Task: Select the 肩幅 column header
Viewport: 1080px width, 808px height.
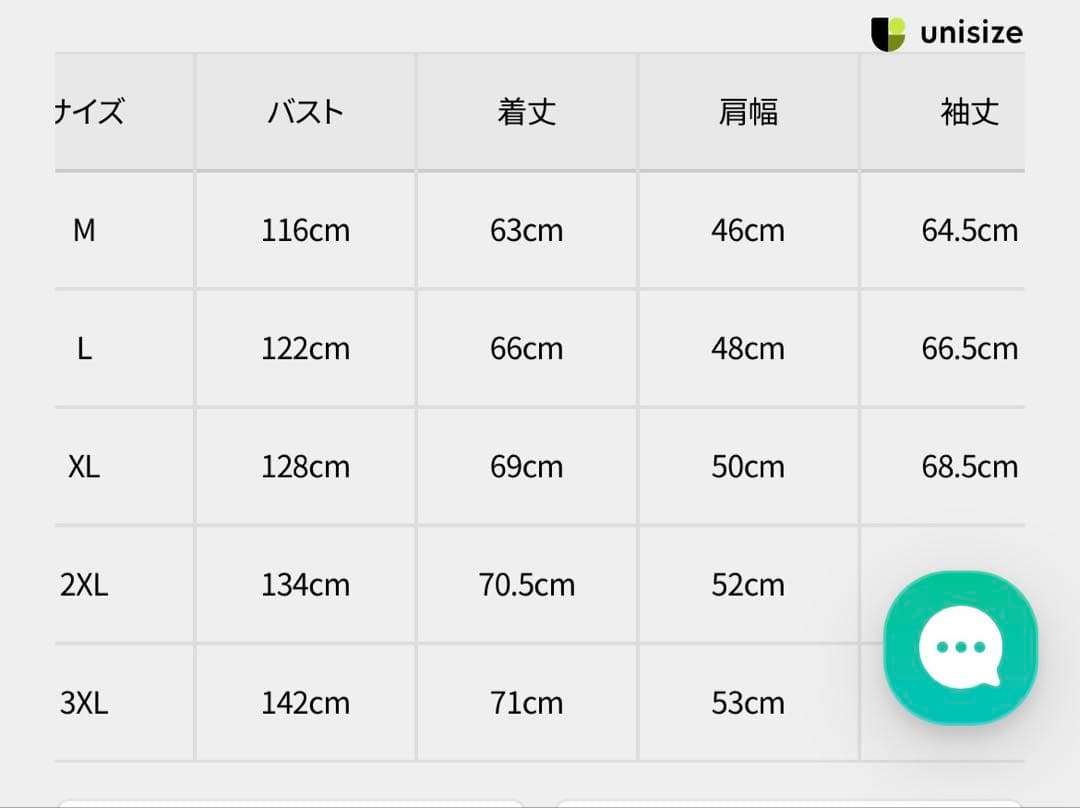Action: pos(748,112)
